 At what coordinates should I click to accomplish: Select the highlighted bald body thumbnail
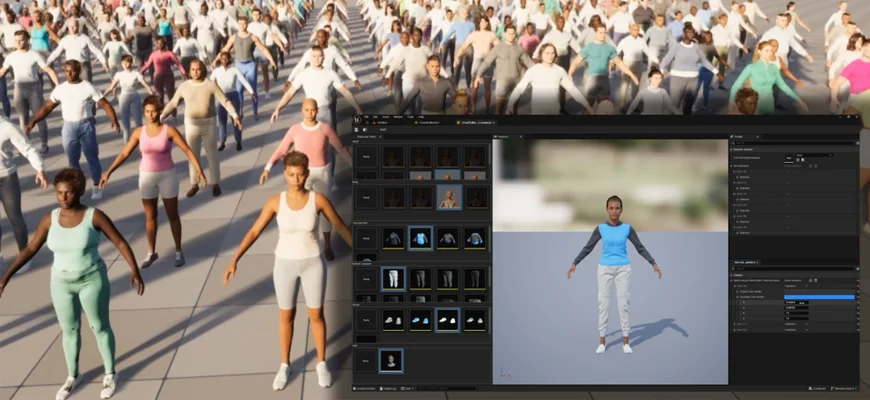[448, 198]
